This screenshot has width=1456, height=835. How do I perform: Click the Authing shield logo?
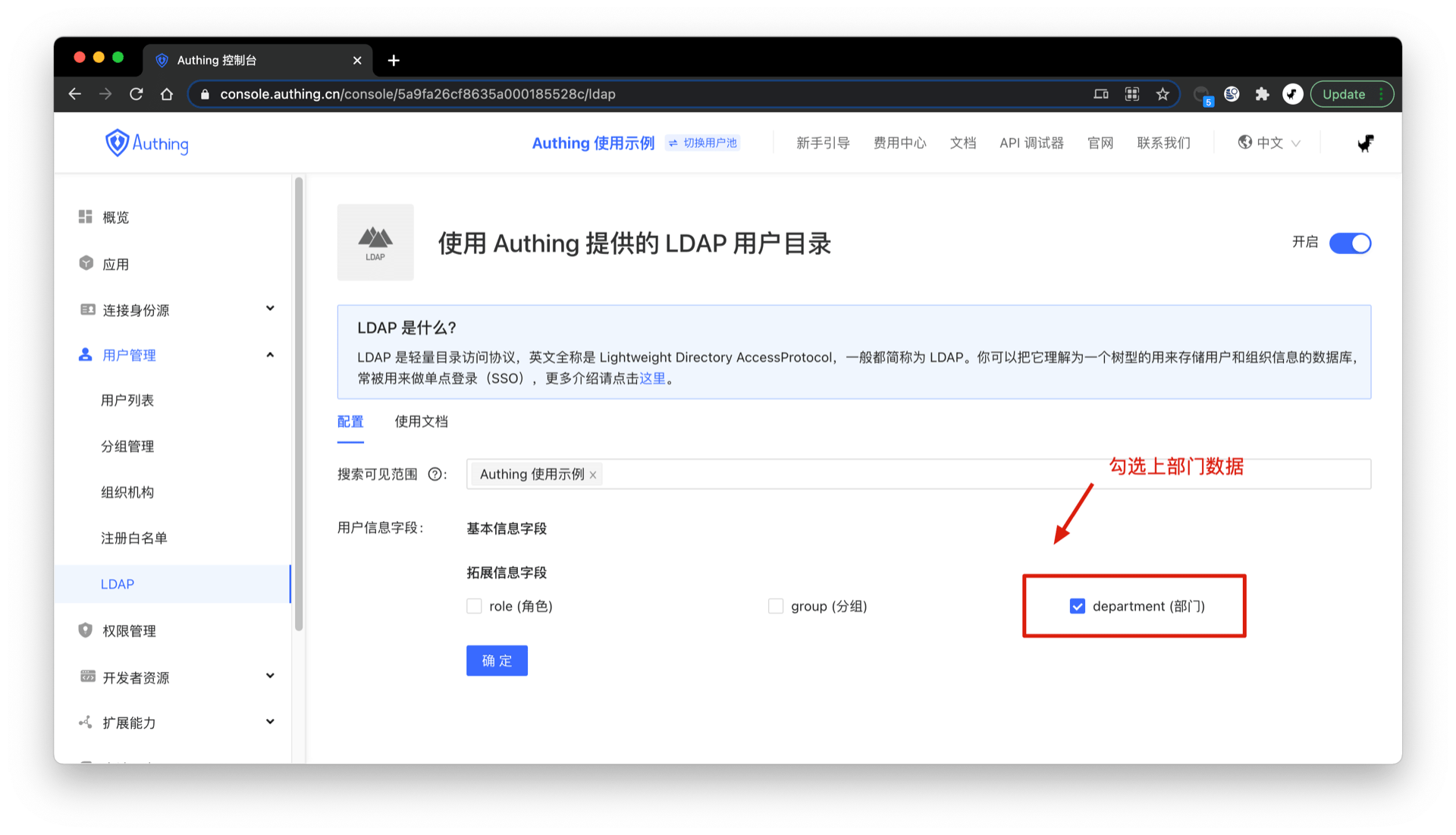click(118, 143)
